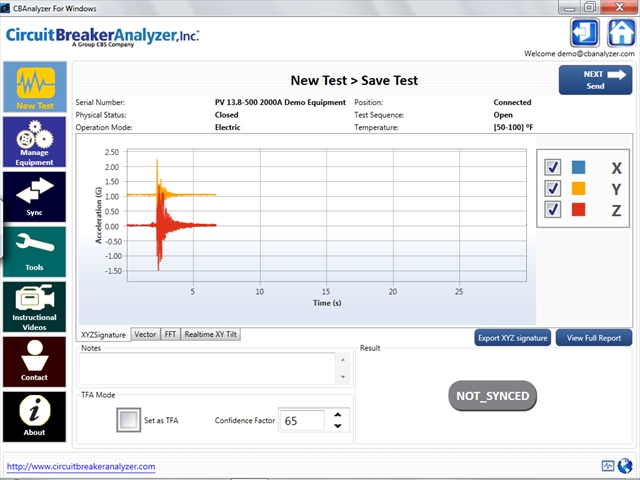Click the globe icon at bottom right
This screenshot has width=640, height=480.
(x=624, y=466)
